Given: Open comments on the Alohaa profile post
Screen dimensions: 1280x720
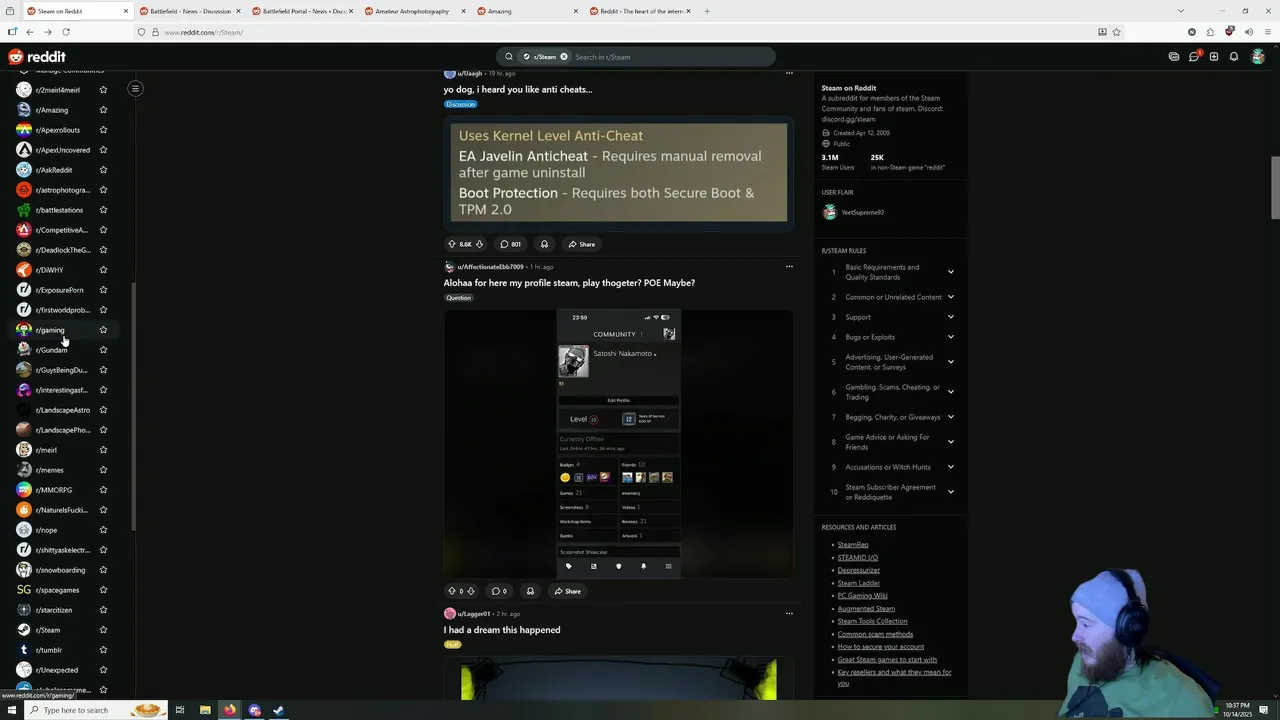Looking at the screenshot, I should pos(499,591).
